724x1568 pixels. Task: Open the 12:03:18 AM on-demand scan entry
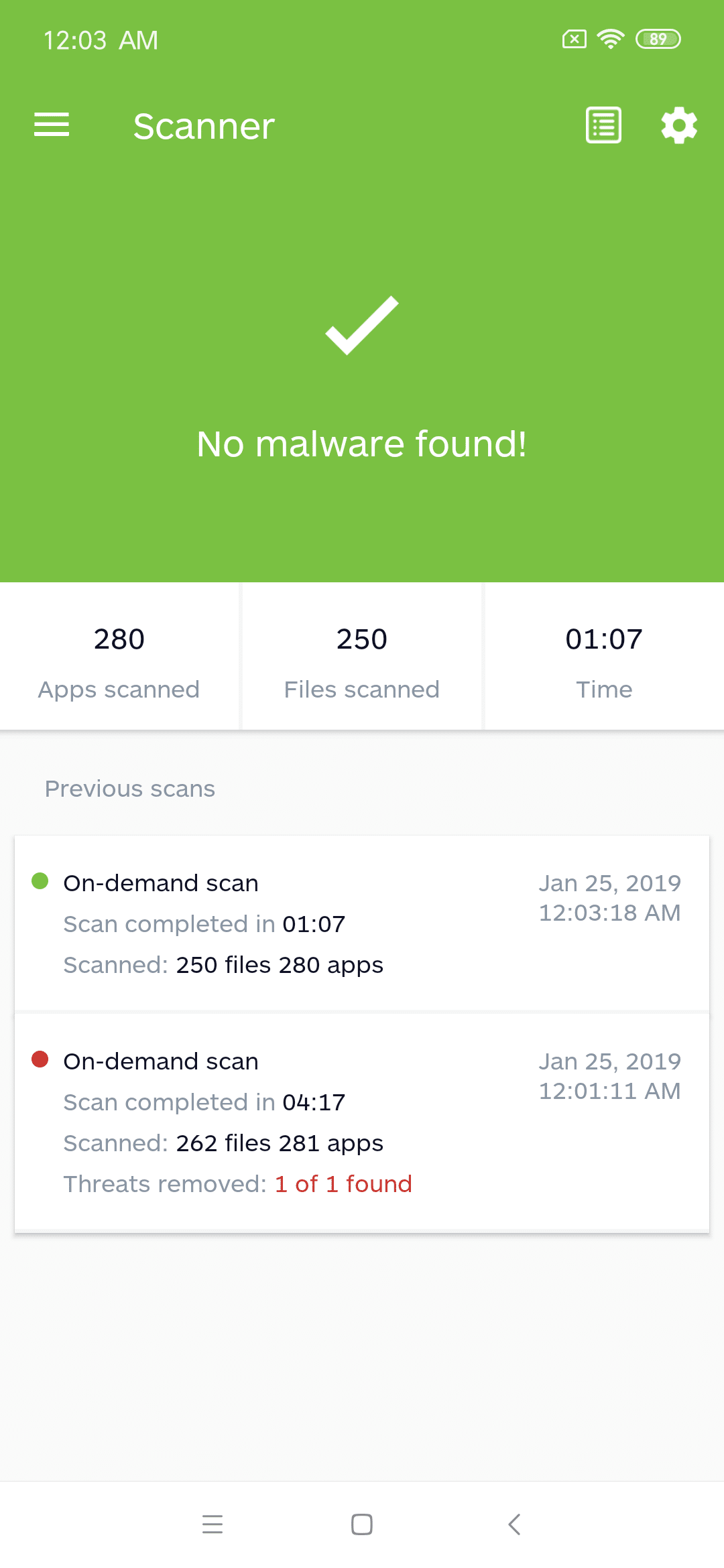[x=362, y=923]
